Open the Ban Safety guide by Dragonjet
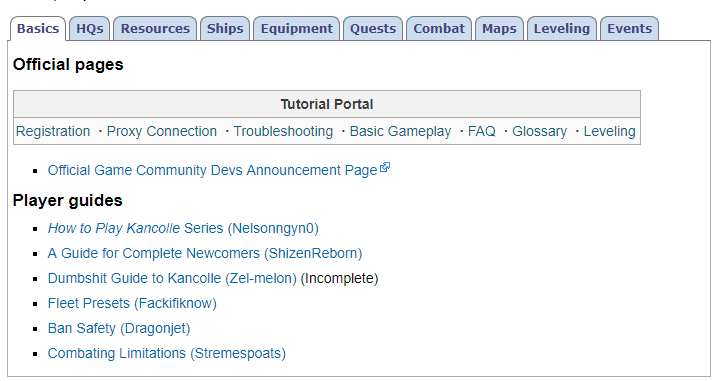726x381 pixels. (119, 328)
